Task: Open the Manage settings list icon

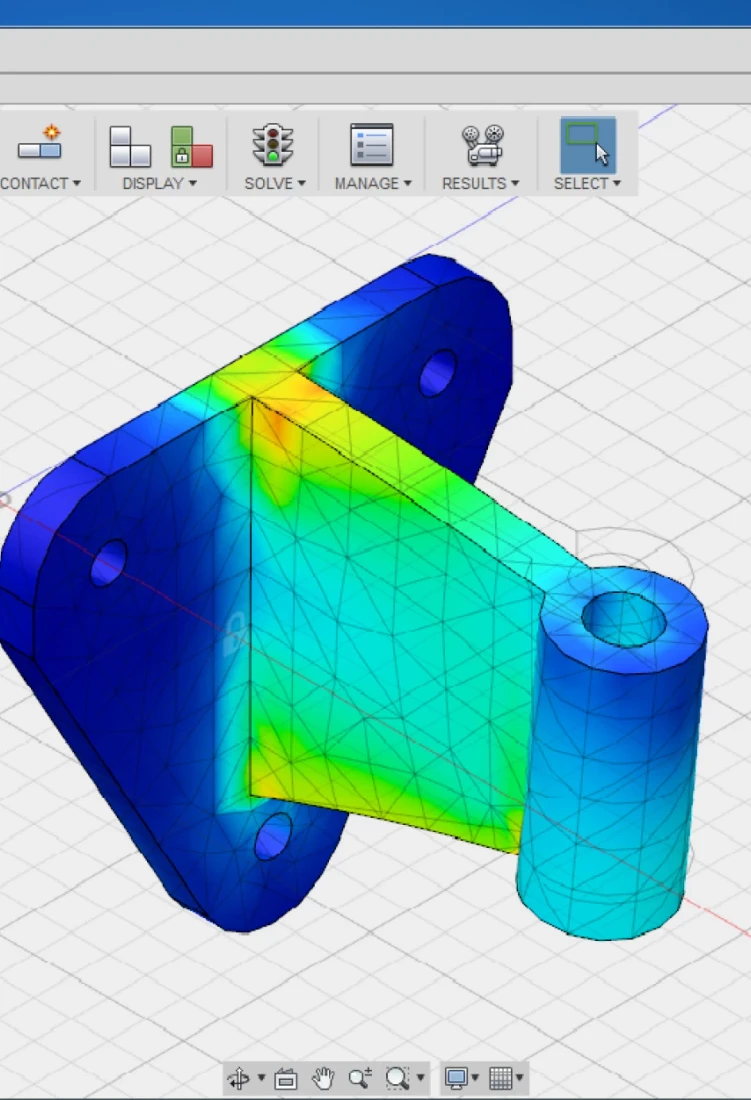Action: [x=371, y=145]
